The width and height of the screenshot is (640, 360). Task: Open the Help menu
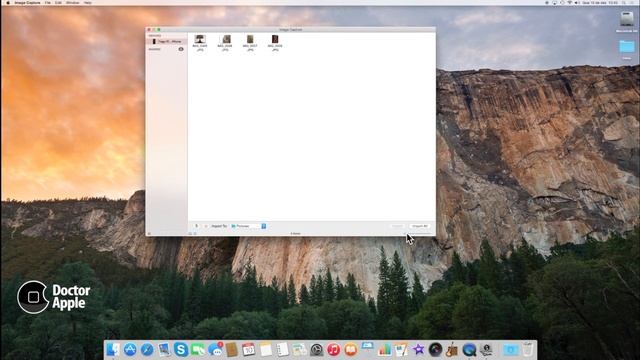click(x=88, y=2)
